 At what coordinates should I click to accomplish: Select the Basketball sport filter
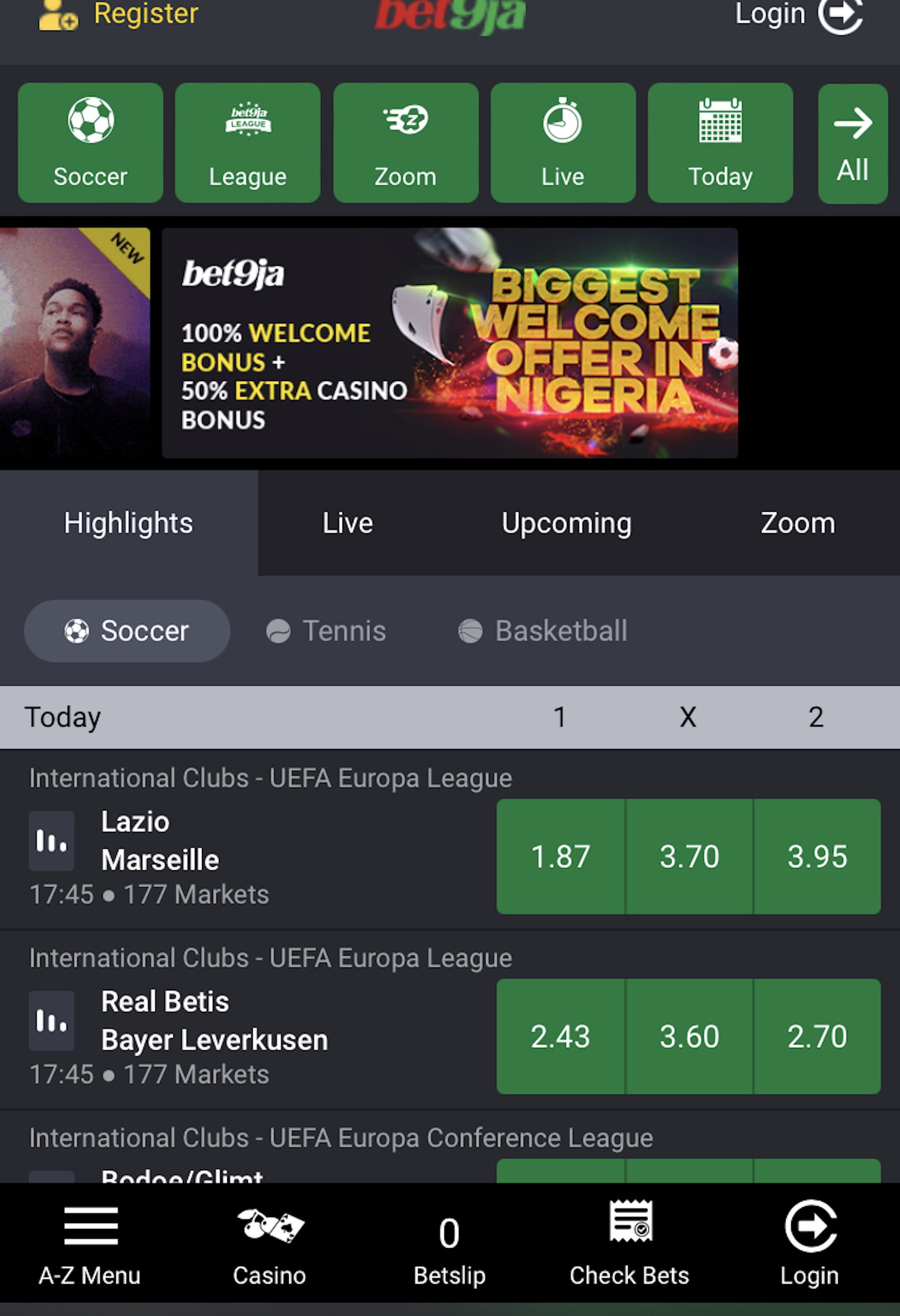543,631
